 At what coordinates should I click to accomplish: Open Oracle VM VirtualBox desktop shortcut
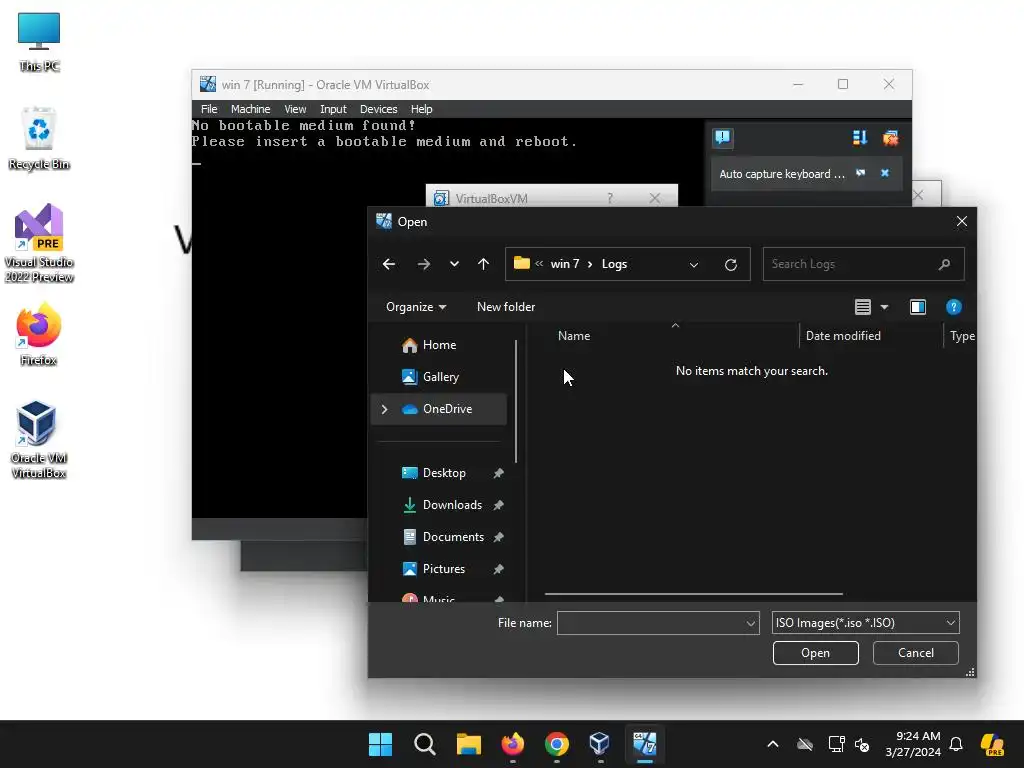39,439
